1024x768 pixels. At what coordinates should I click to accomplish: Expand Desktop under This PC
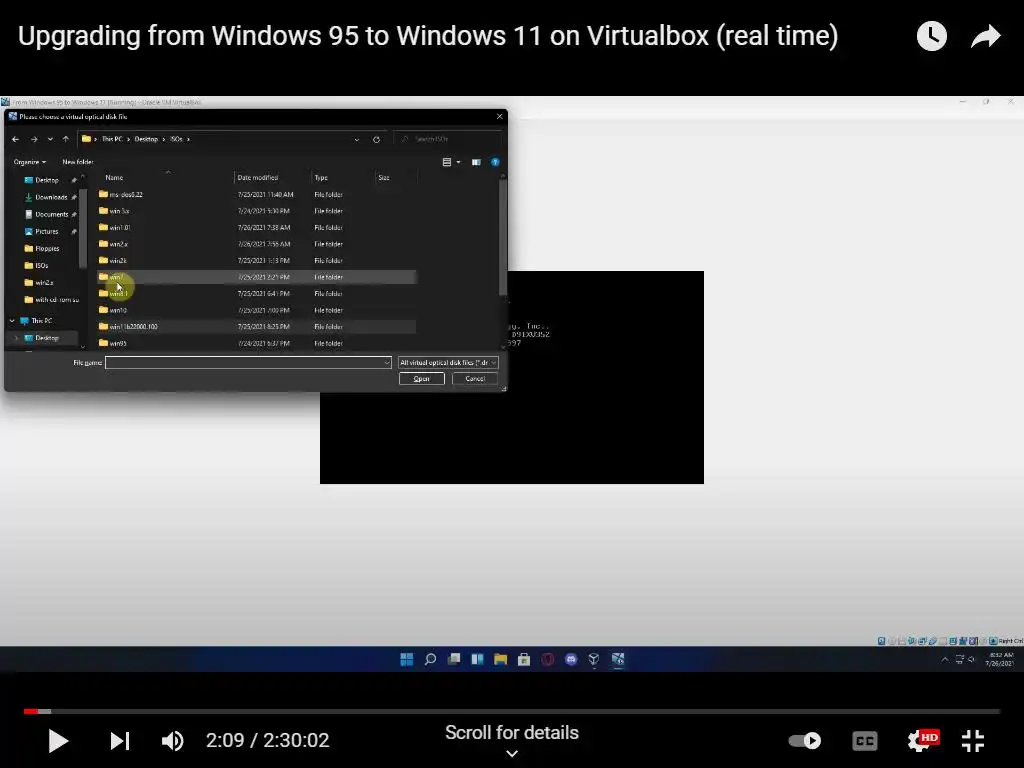tap(16, 338)
